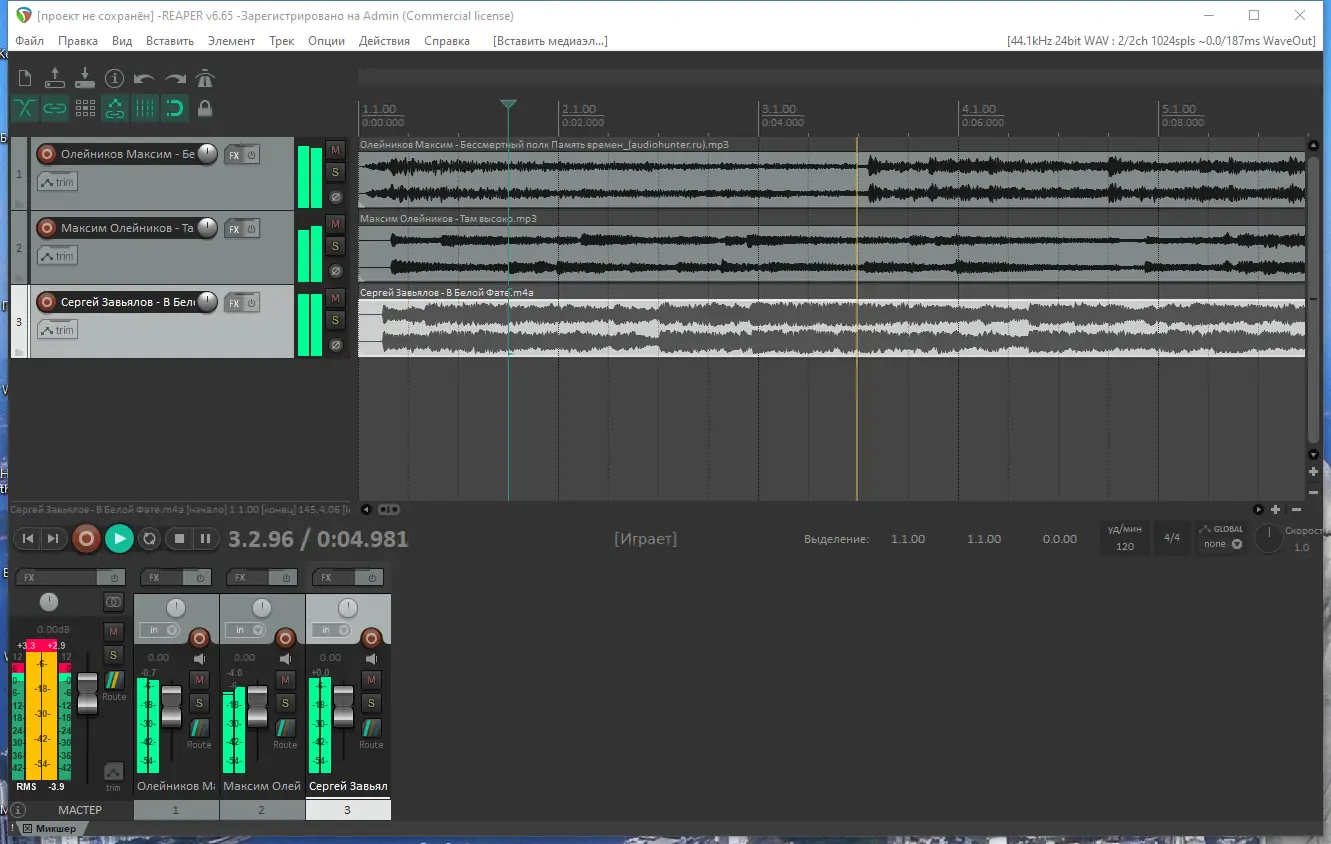Toggle input monitoring speaker on mixer channel 2
This screenshot has width=1331, height=844.
click(x=285, y=659)
